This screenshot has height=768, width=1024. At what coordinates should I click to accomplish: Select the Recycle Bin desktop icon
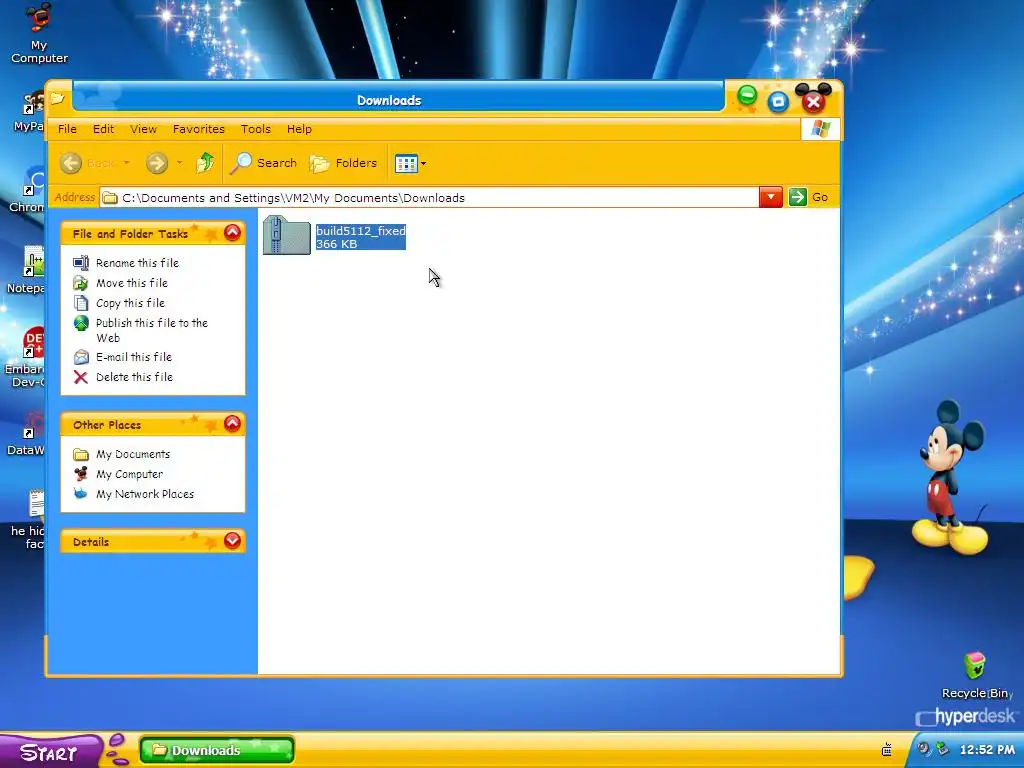976,675
